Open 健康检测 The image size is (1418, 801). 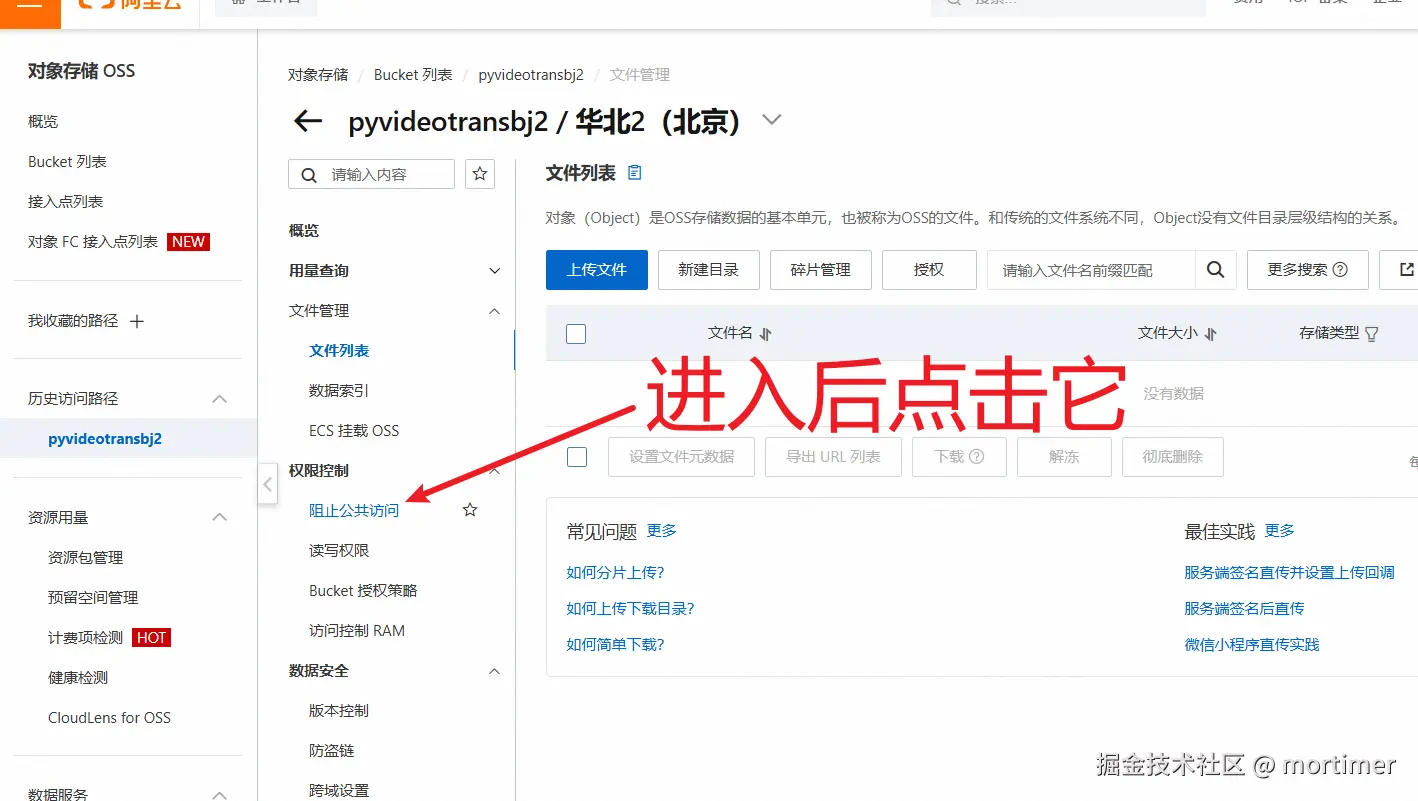click(78, 677)
